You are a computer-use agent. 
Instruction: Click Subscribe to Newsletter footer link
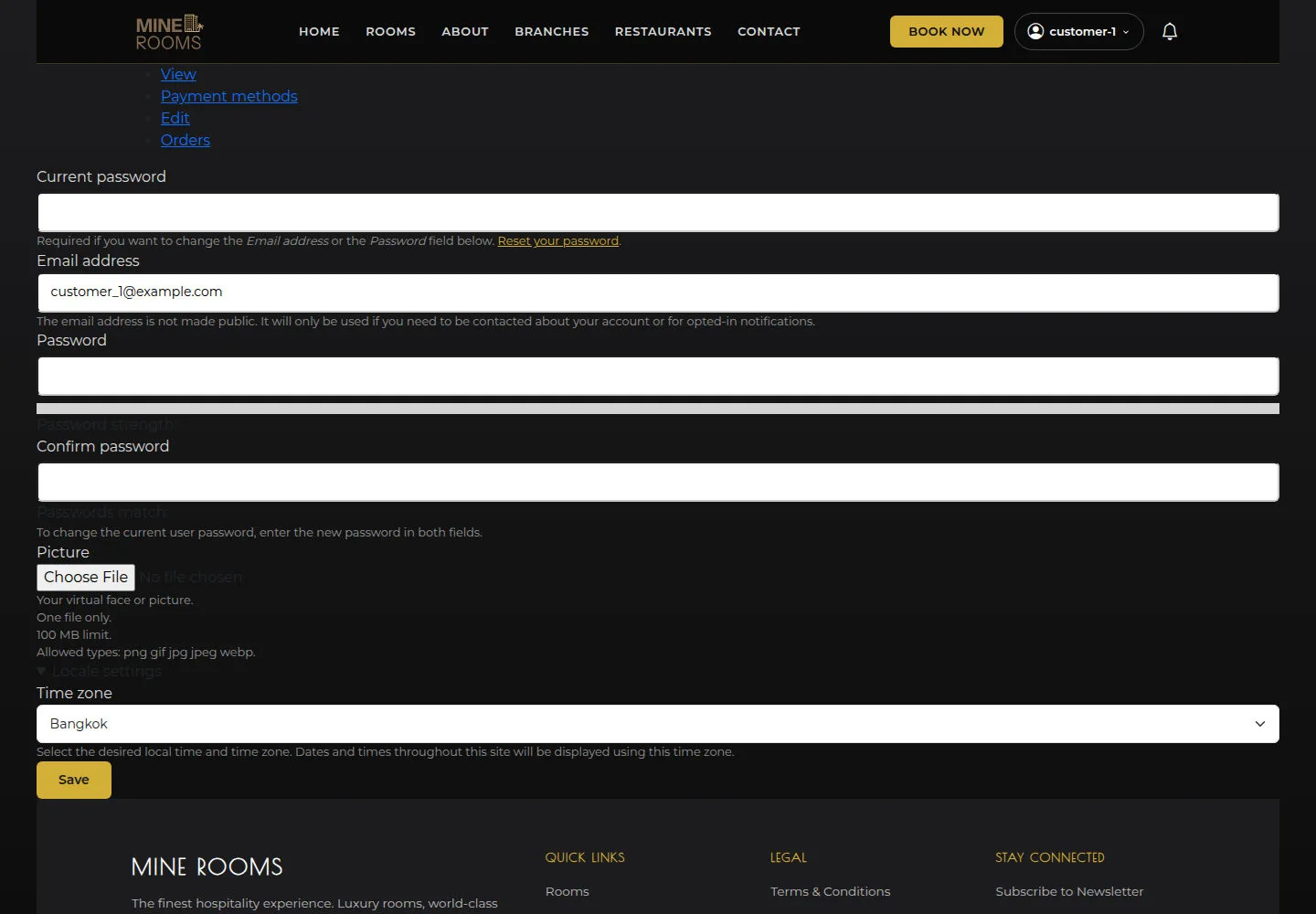click(1069, 892)
